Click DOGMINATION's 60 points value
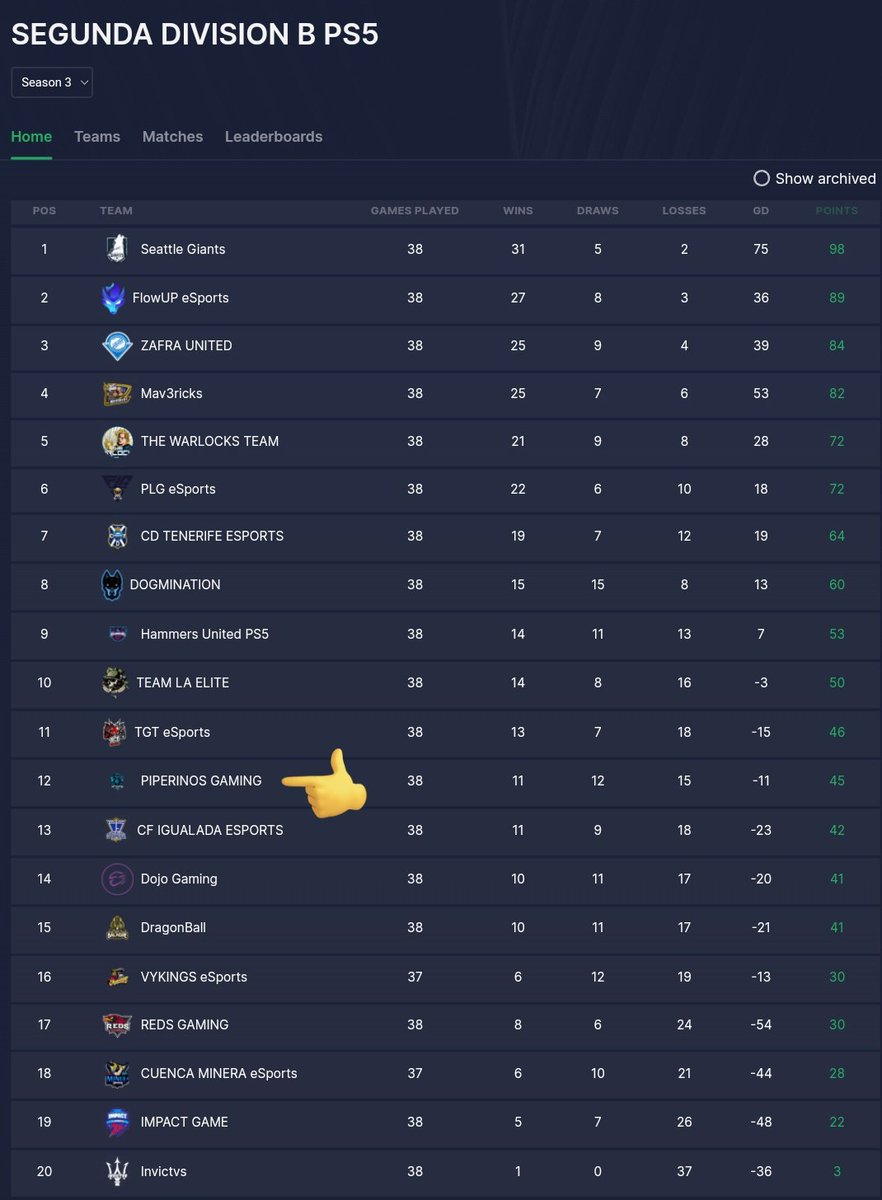 coord(837,584)
